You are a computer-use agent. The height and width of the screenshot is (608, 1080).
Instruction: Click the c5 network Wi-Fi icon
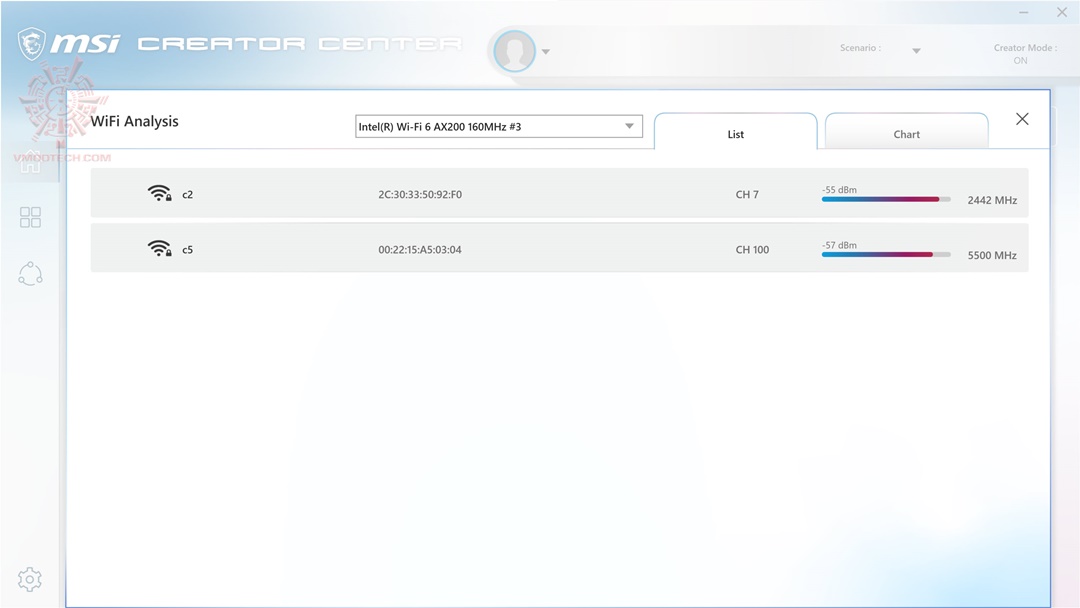160,249
